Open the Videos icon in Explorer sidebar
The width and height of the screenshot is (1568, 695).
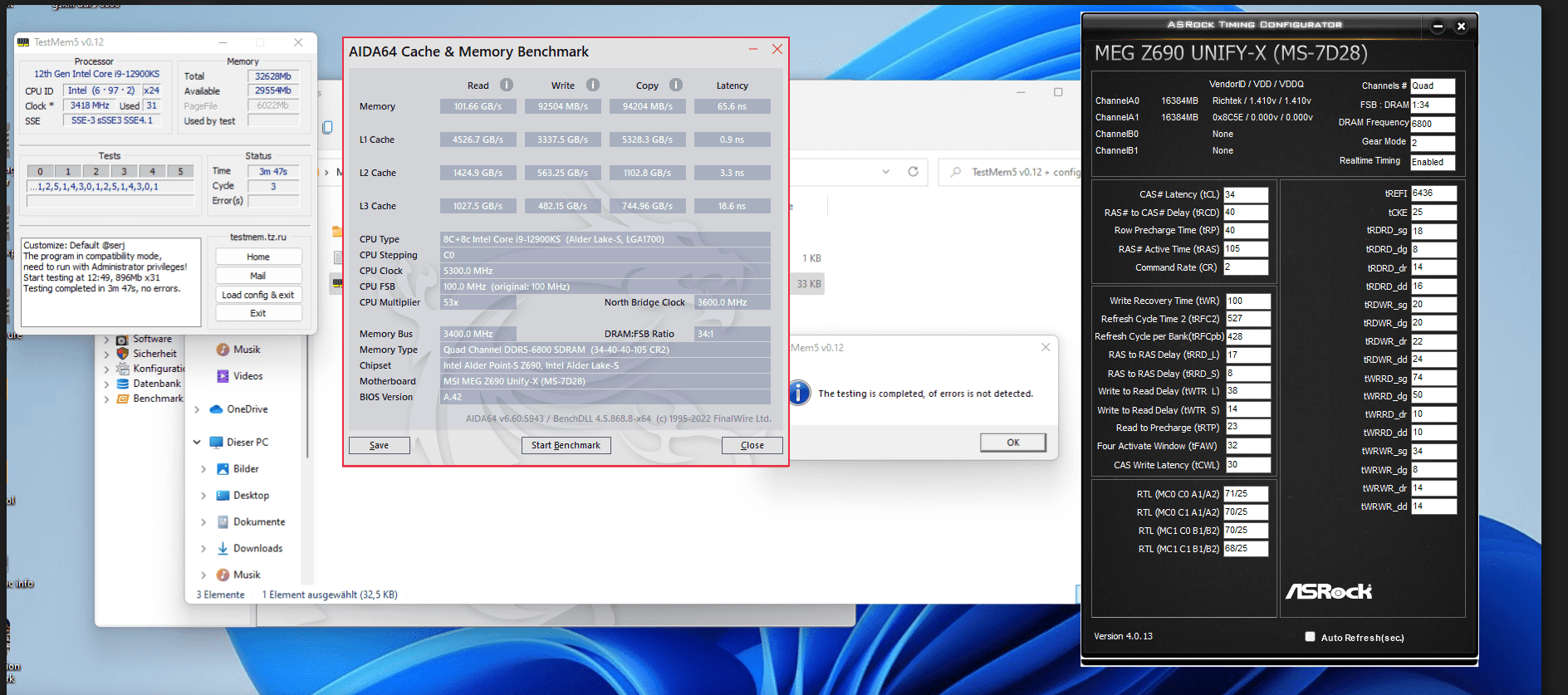pos(223,376)
